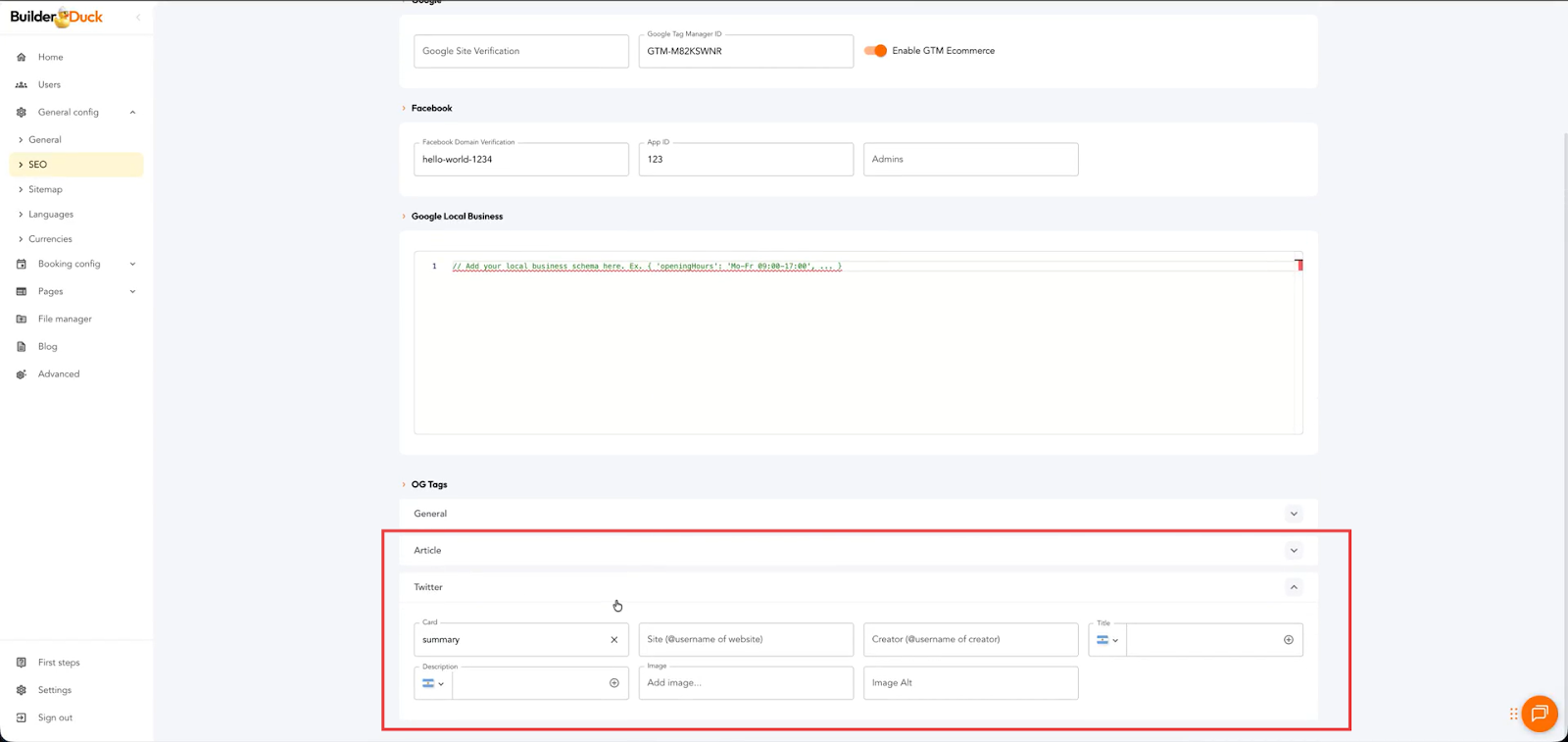Click the Sign out icon
Screen dimensions: 1568x742
(x=22, y=717)
